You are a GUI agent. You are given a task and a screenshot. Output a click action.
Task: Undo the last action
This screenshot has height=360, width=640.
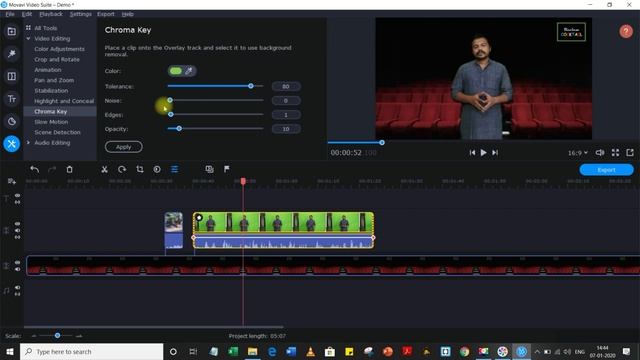35,169
